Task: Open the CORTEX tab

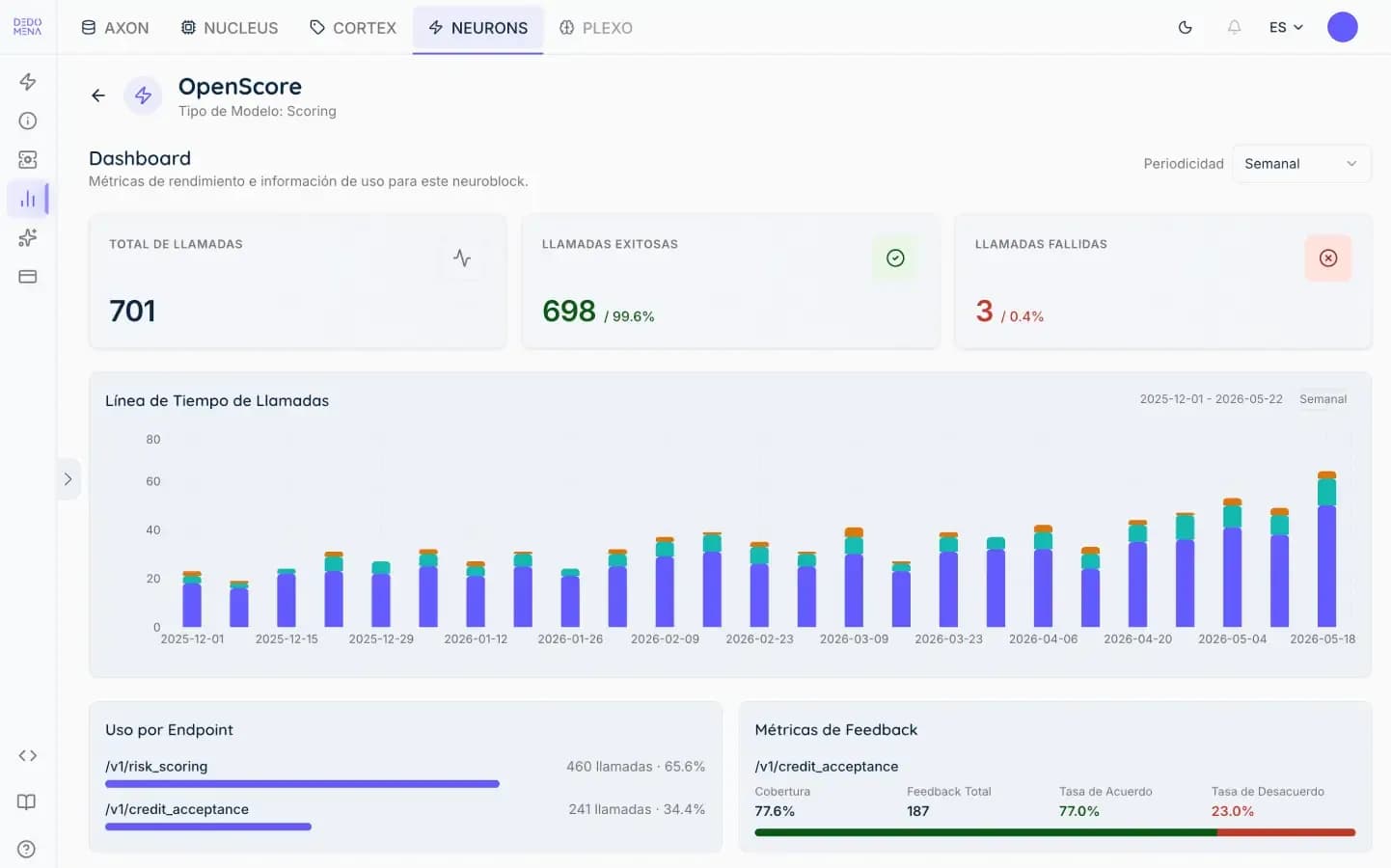Action: click(x=353, y=28)
